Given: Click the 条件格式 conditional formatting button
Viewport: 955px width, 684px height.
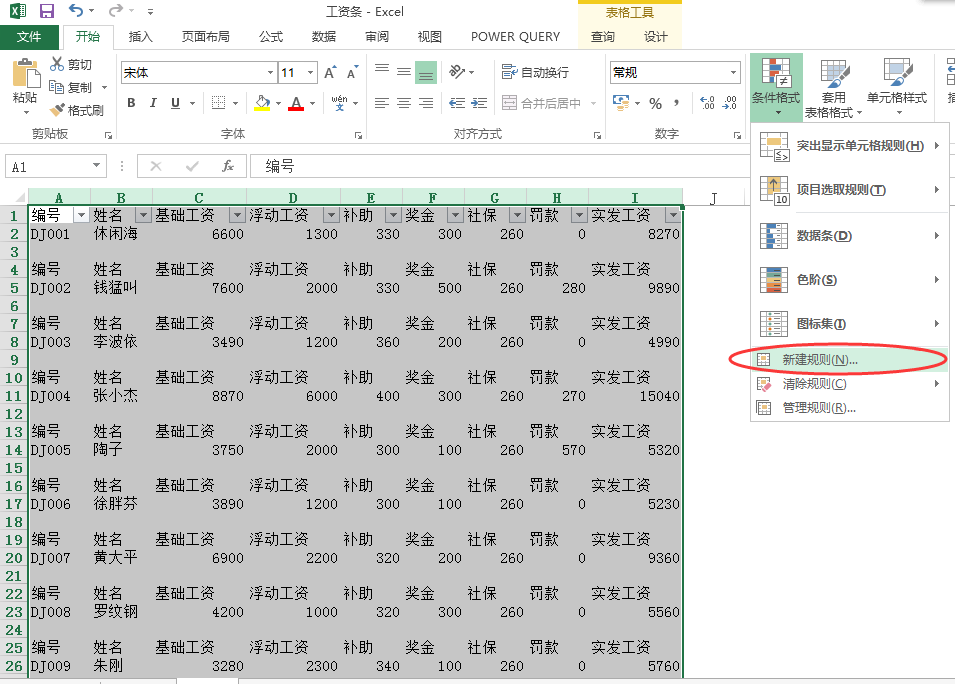Looking at the screenshot, I should coord(776,88).
